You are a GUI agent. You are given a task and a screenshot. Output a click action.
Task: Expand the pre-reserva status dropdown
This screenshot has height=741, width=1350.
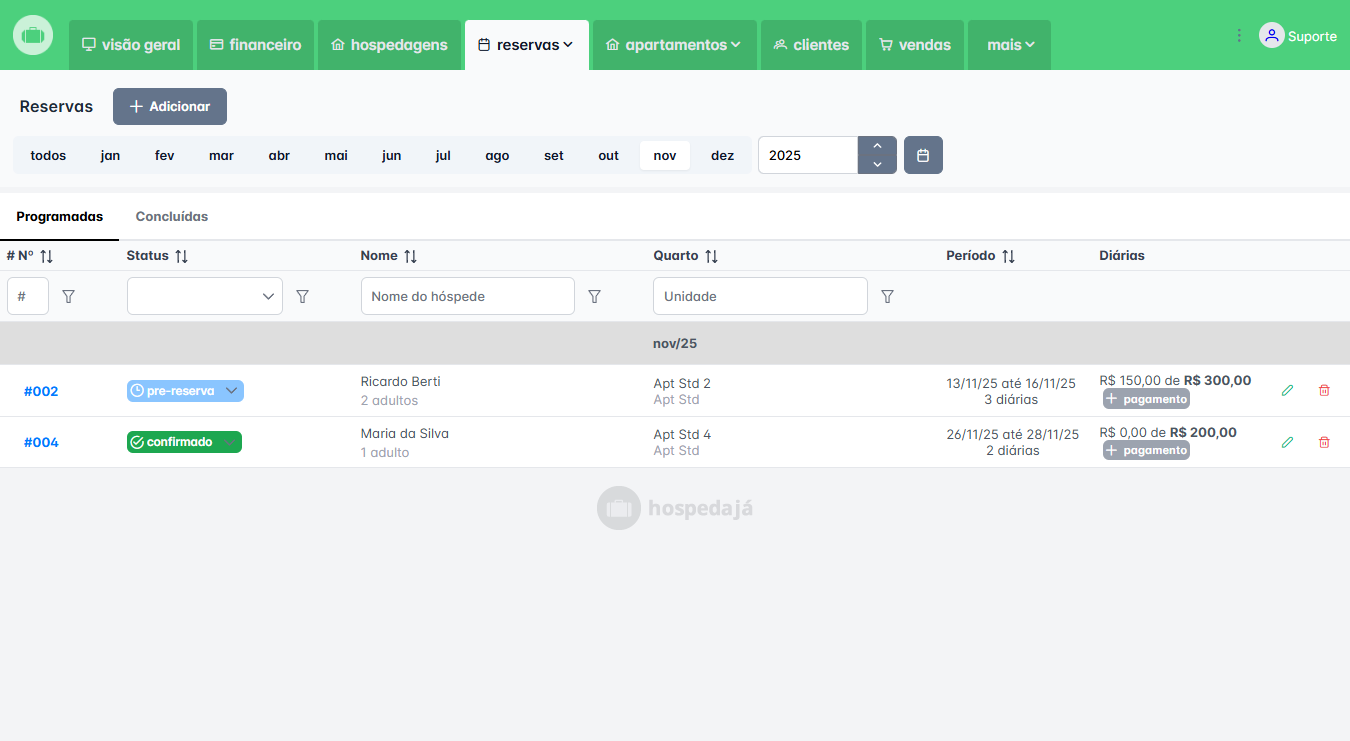tap(231, 391)
